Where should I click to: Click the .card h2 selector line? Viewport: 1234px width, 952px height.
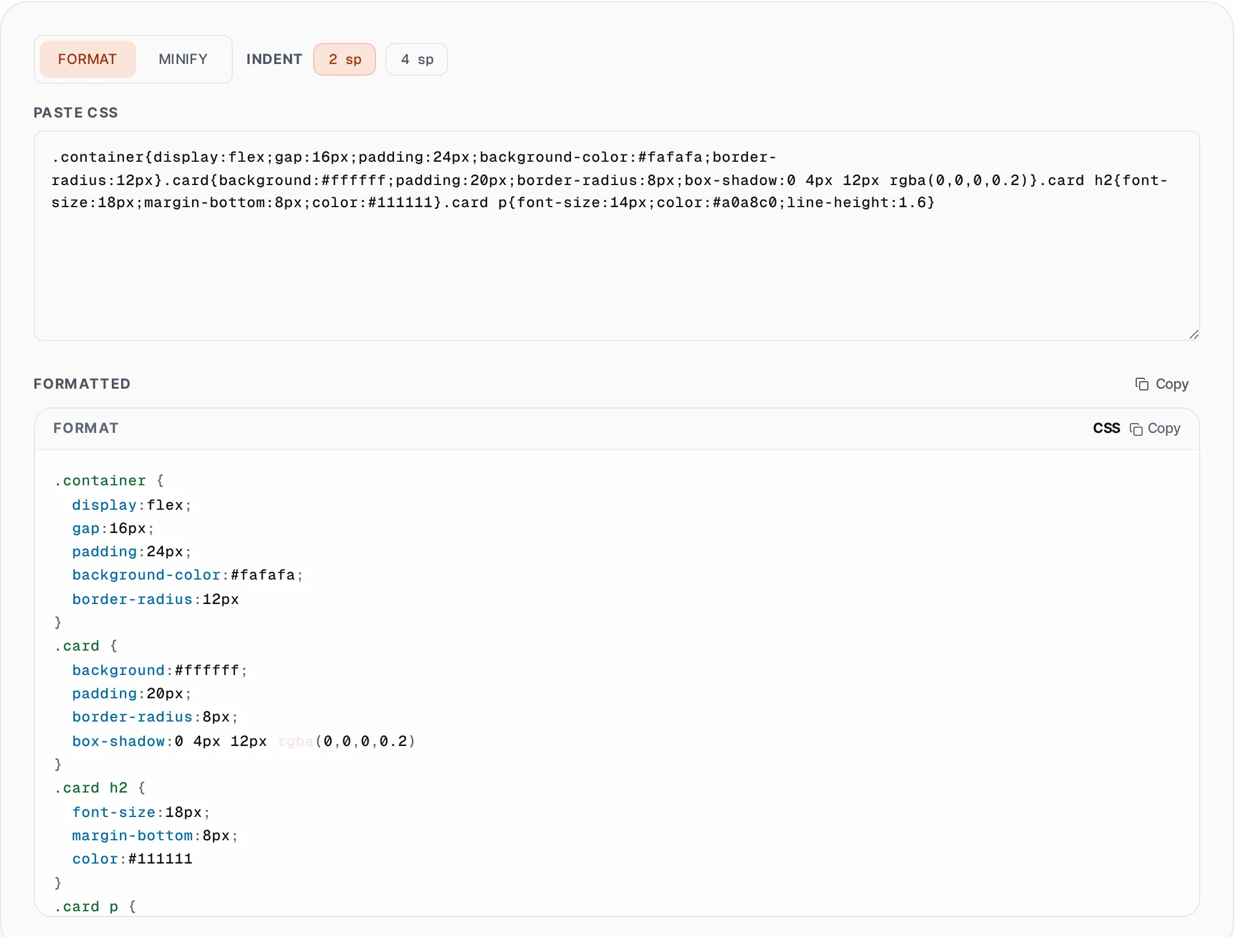coord(100,788)
